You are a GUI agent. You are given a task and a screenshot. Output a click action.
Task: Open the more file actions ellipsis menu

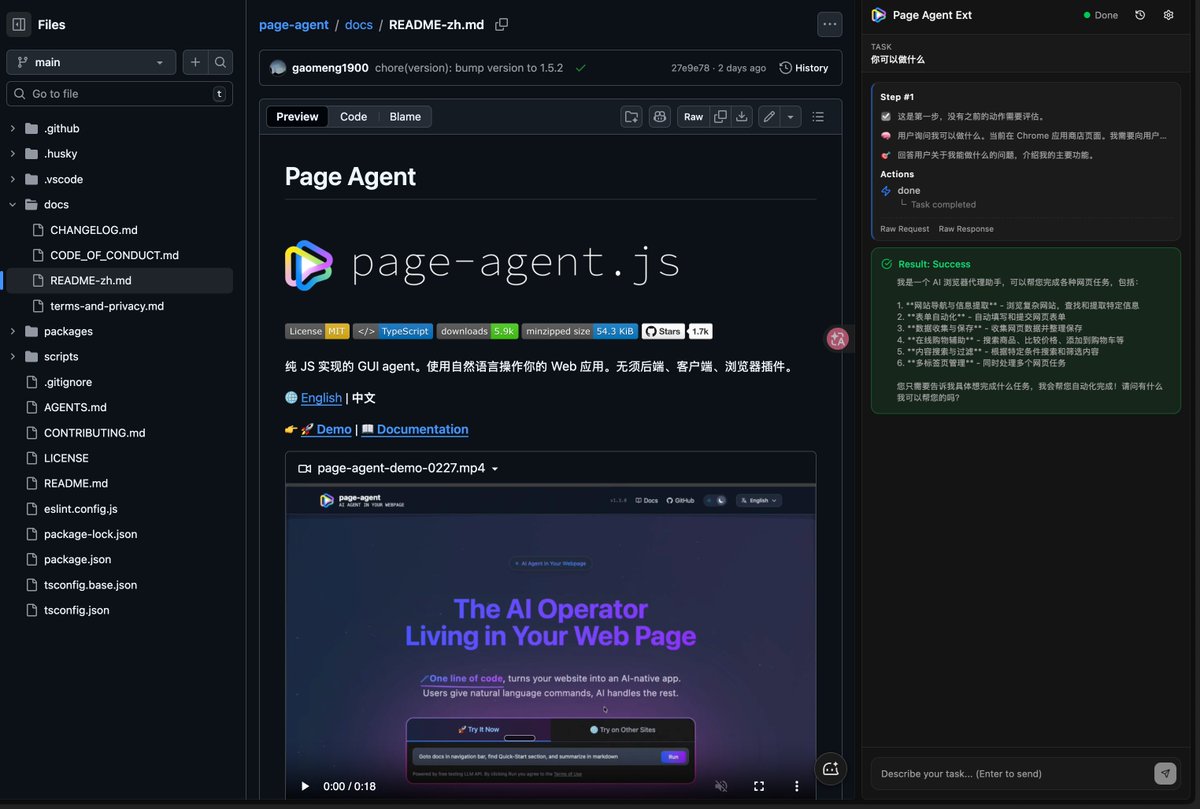(829, 24)
